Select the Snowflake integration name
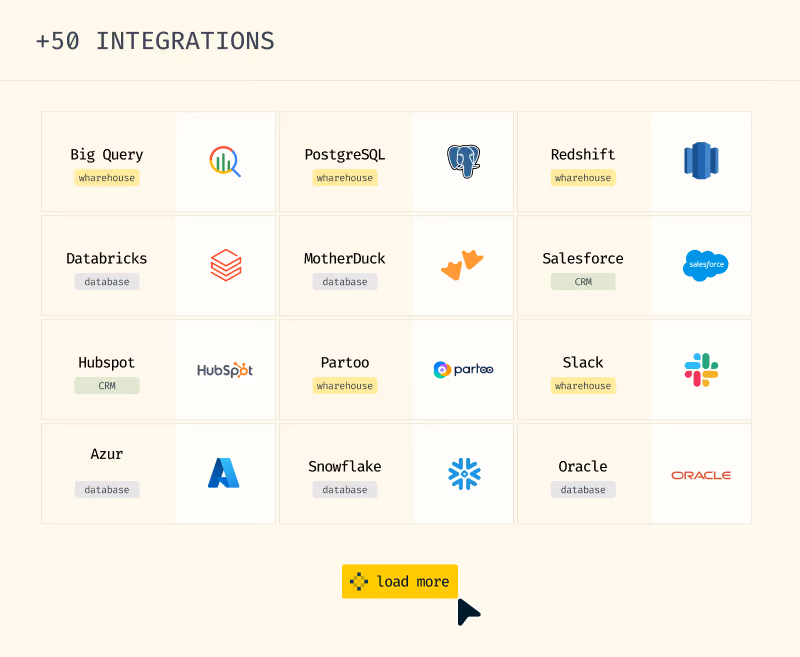The height and width of the screenshot is (657, 800). [x=345, y=467]
